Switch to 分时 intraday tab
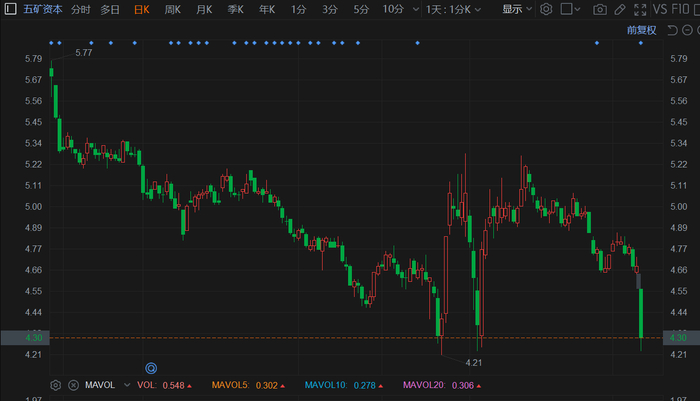Screen dimensions: 700x401 [81, 9]
